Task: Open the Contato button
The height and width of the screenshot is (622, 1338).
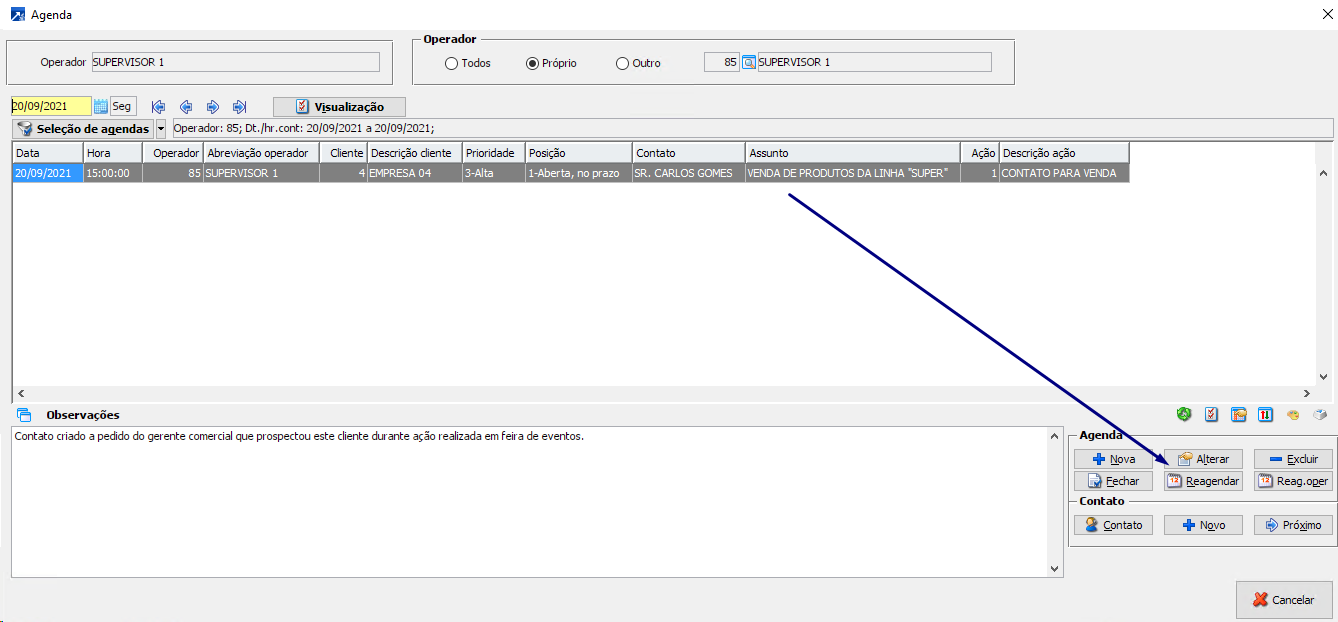Action: (1113, 525)
